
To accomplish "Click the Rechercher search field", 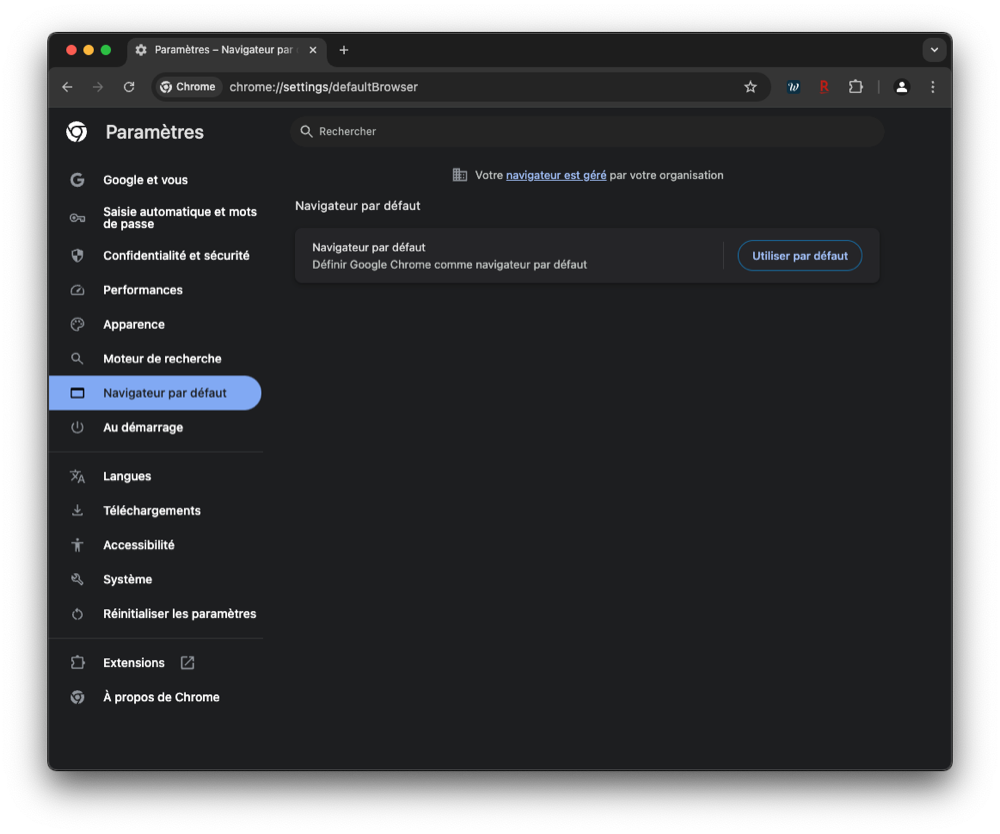I will point(585,131).
